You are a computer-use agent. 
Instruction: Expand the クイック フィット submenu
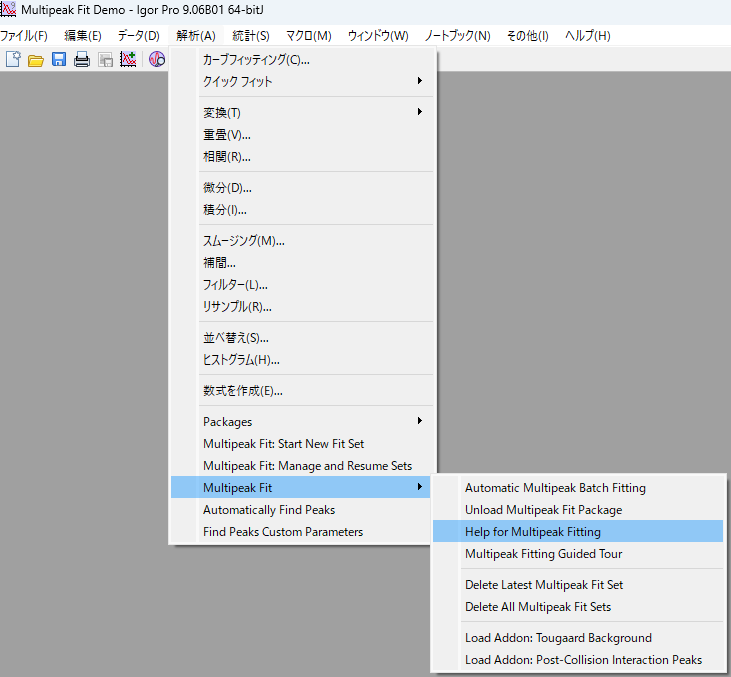pyautogui.click(x=302, y=82)
